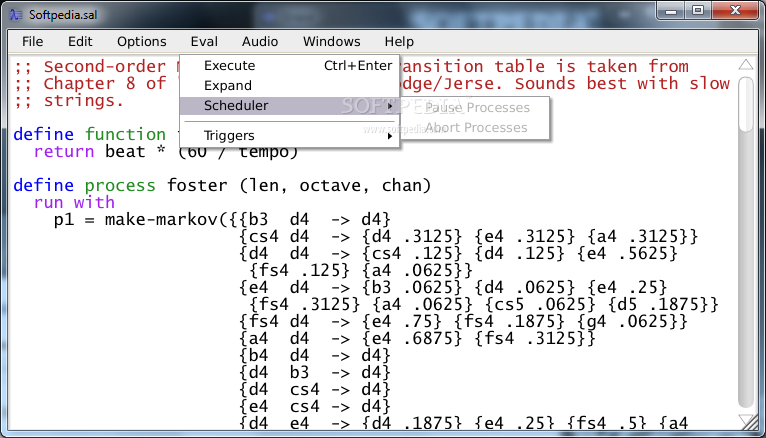Click the scrollbar down arrow
Viewport: 766px width, 438px height.
[746, 421]
